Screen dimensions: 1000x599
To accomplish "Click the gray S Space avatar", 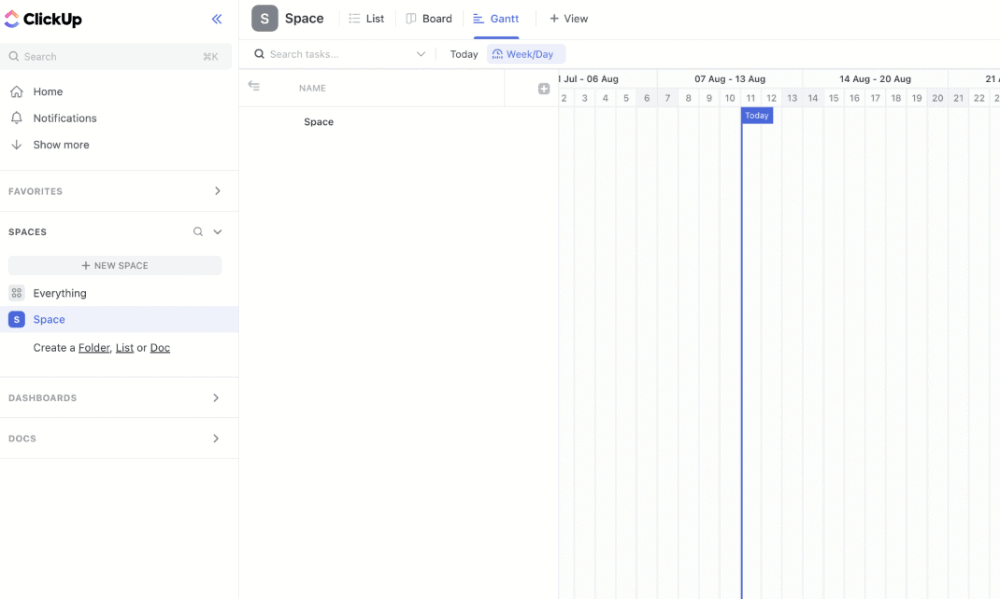I will tap(265, 18).
